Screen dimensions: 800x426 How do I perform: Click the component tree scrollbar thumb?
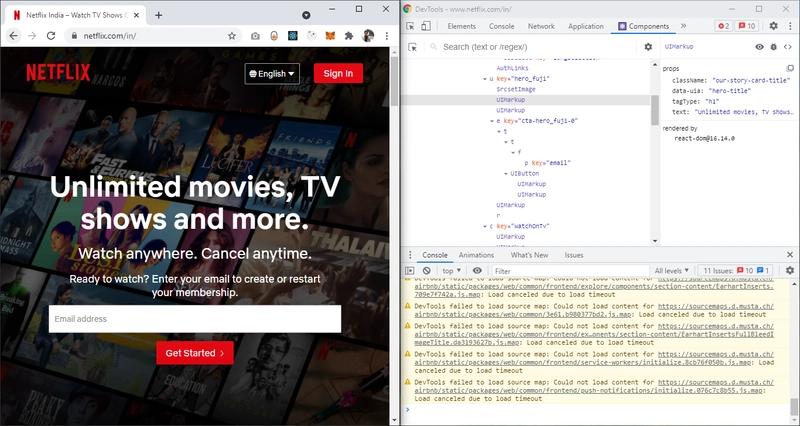click(655, 109)
